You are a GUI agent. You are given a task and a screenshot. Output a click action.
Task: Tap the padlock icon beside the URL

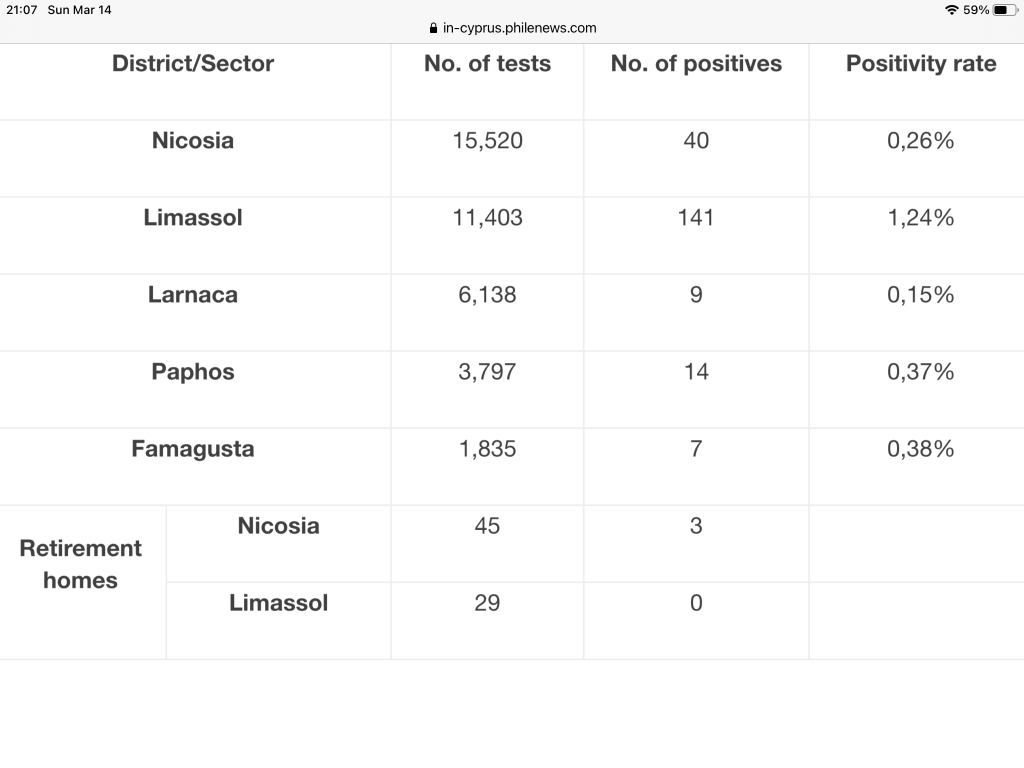433,28
